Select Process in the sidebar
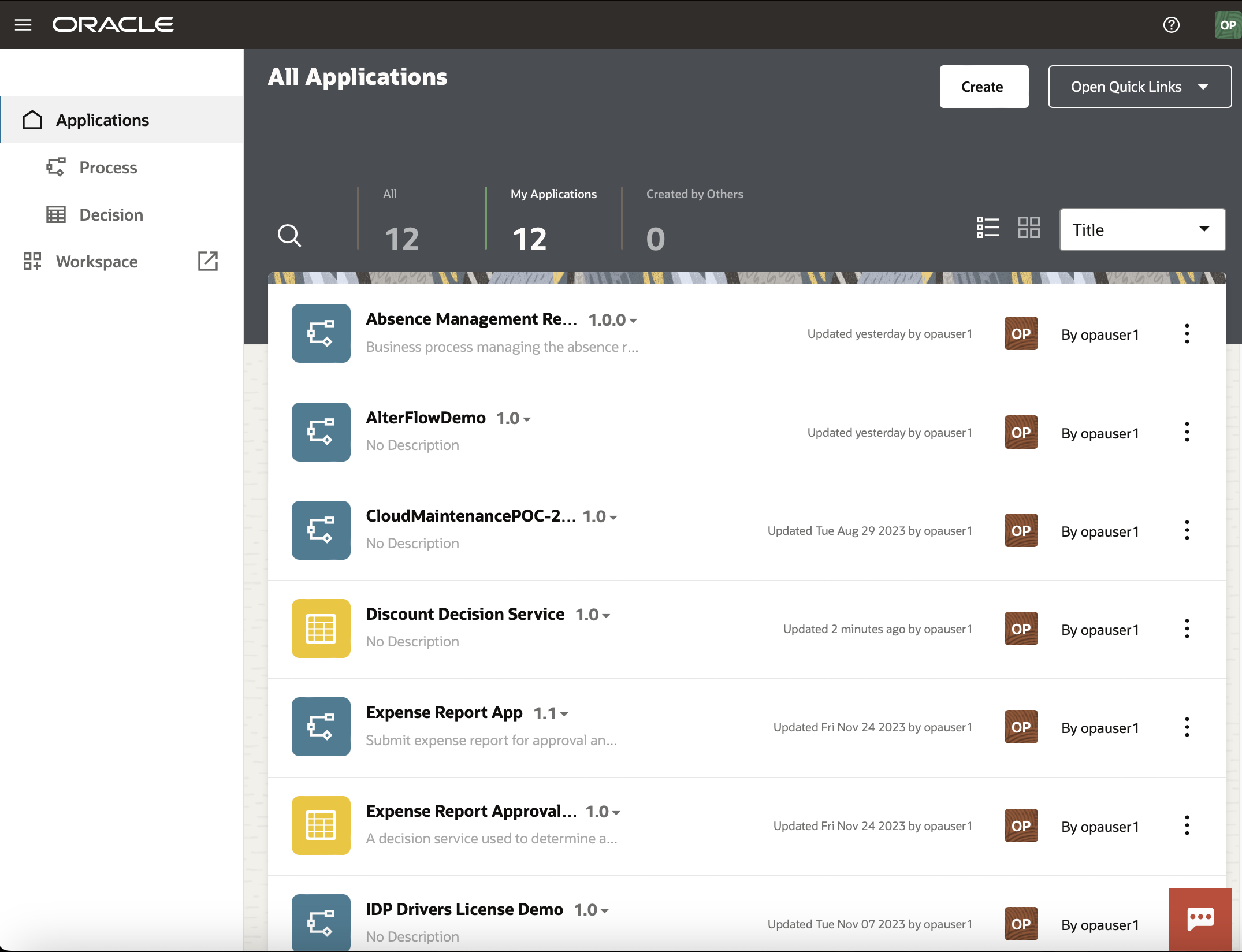The height and width of the screenshot is (952, 1242). click(x=108, y=167)
